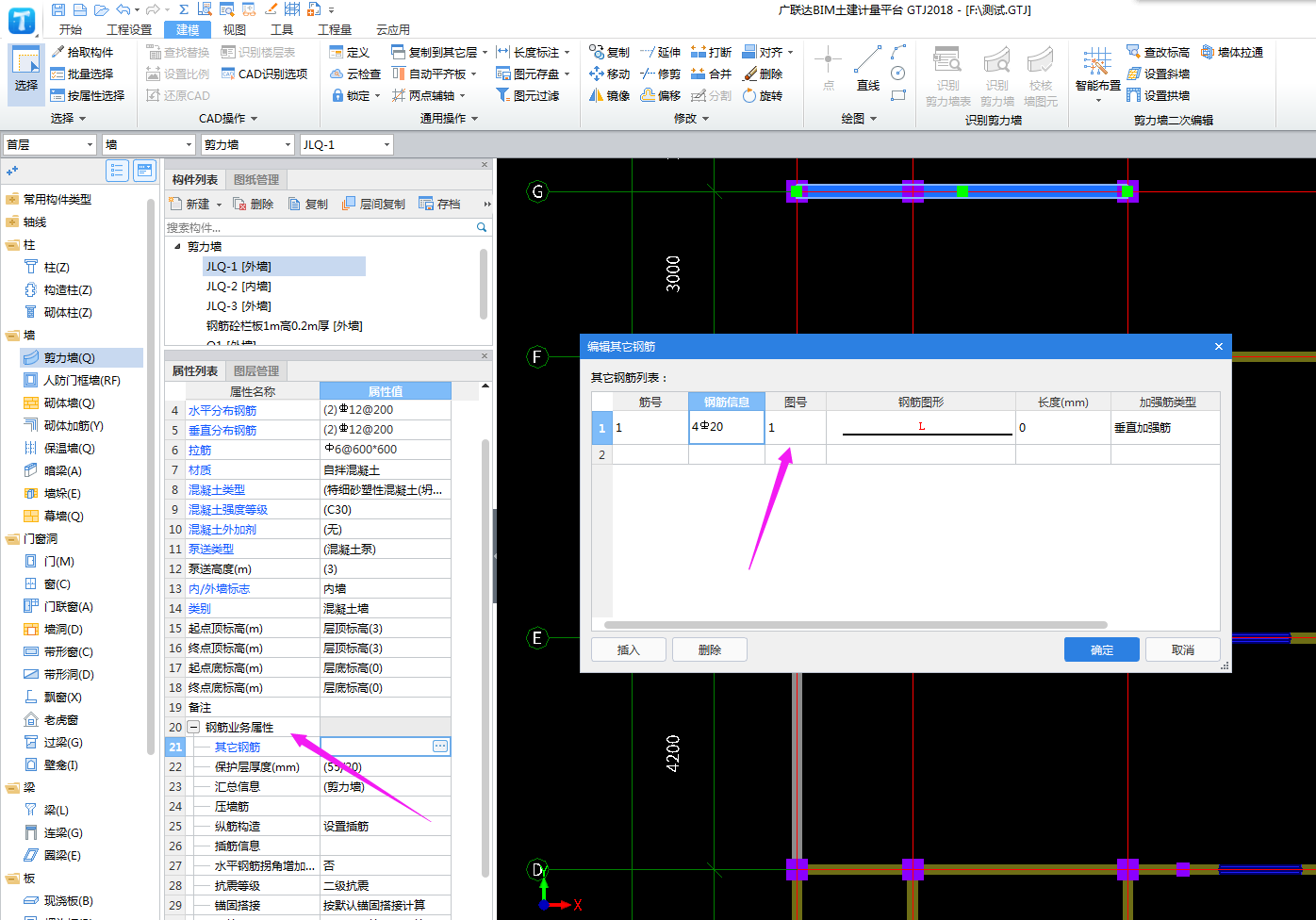1316x920 pixels.
Task: Select the 合并 merge tool
Action: click(x=711, y=74)
